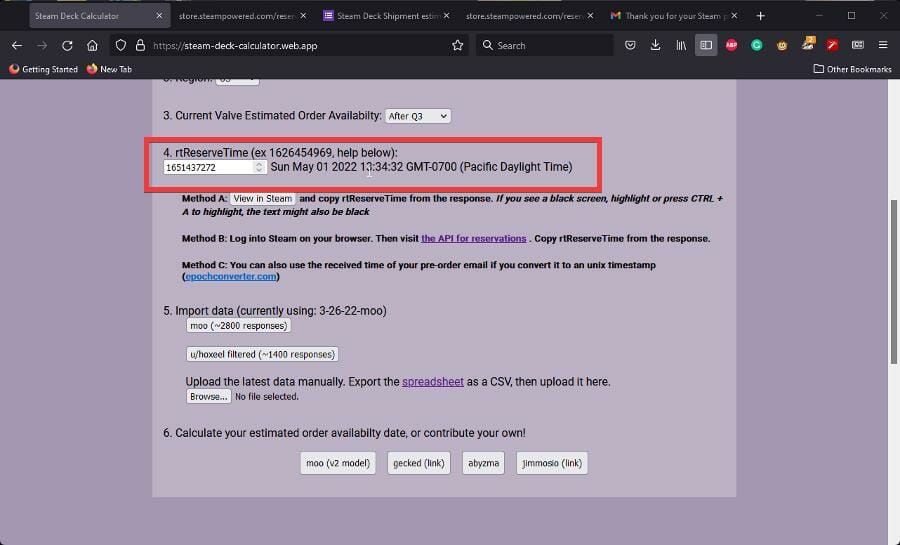Open the API for reservations link

[474, 239]
